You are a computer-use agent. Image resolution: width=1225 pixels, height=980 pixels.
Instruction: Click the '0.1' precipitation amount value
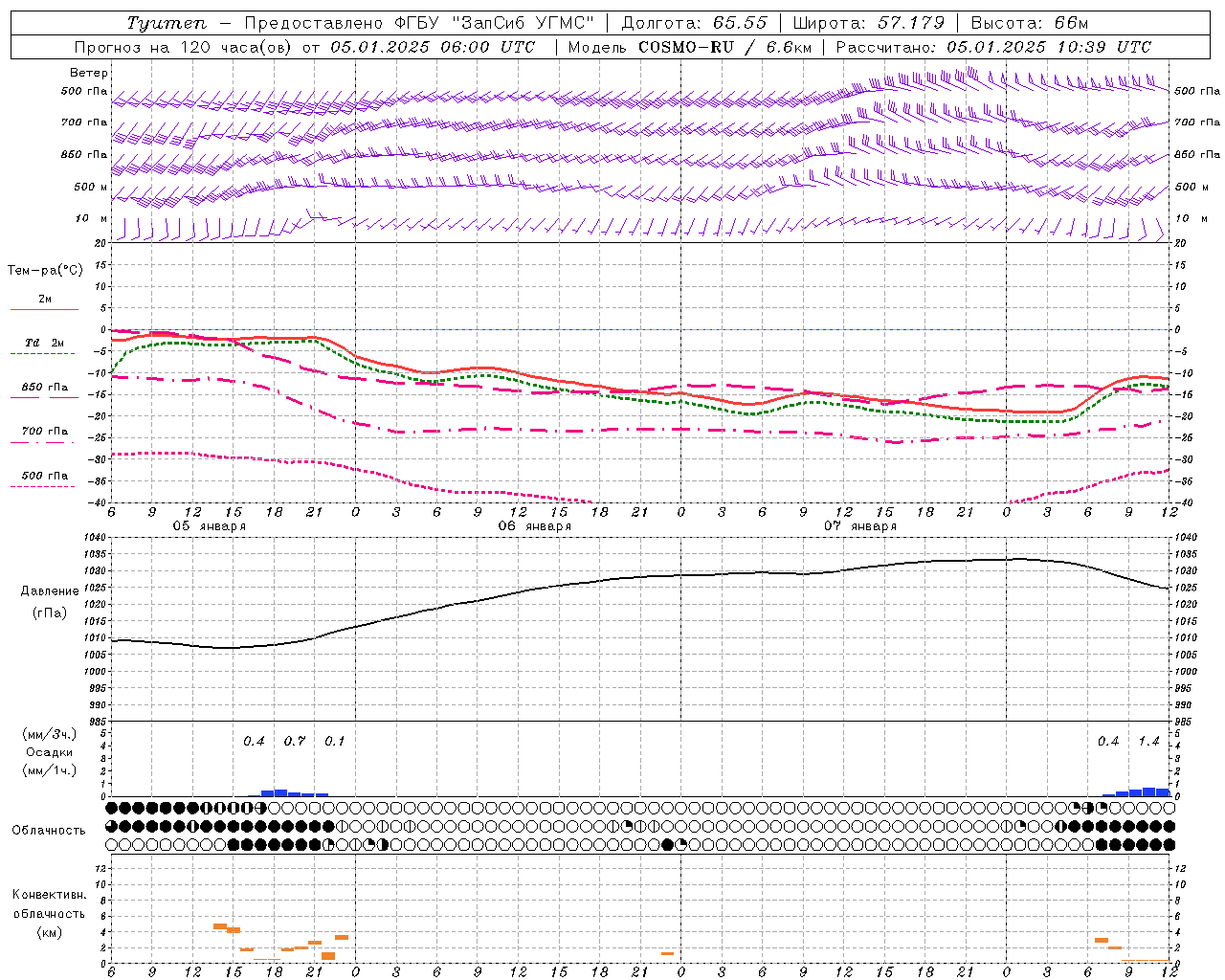(335, 742)
